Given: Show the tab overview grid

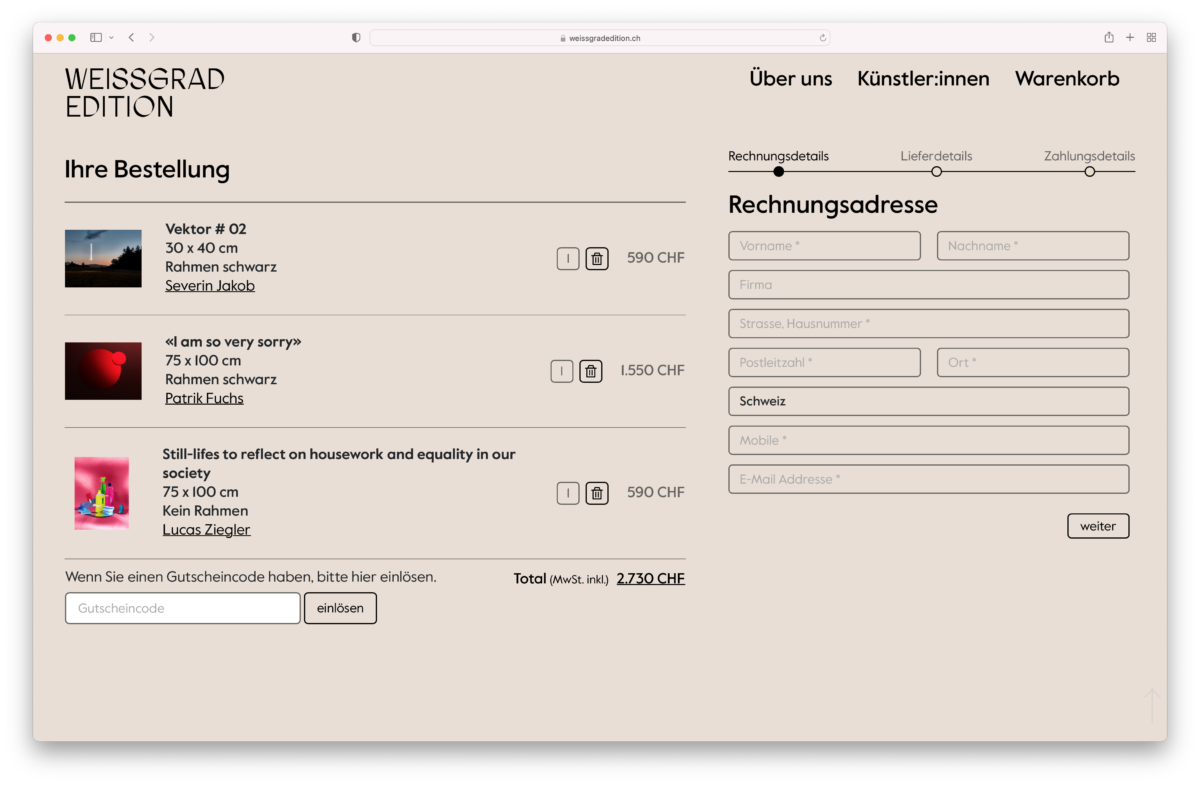Looking at the screenshot, I should pyautogui.click(x=1151, y=38).
